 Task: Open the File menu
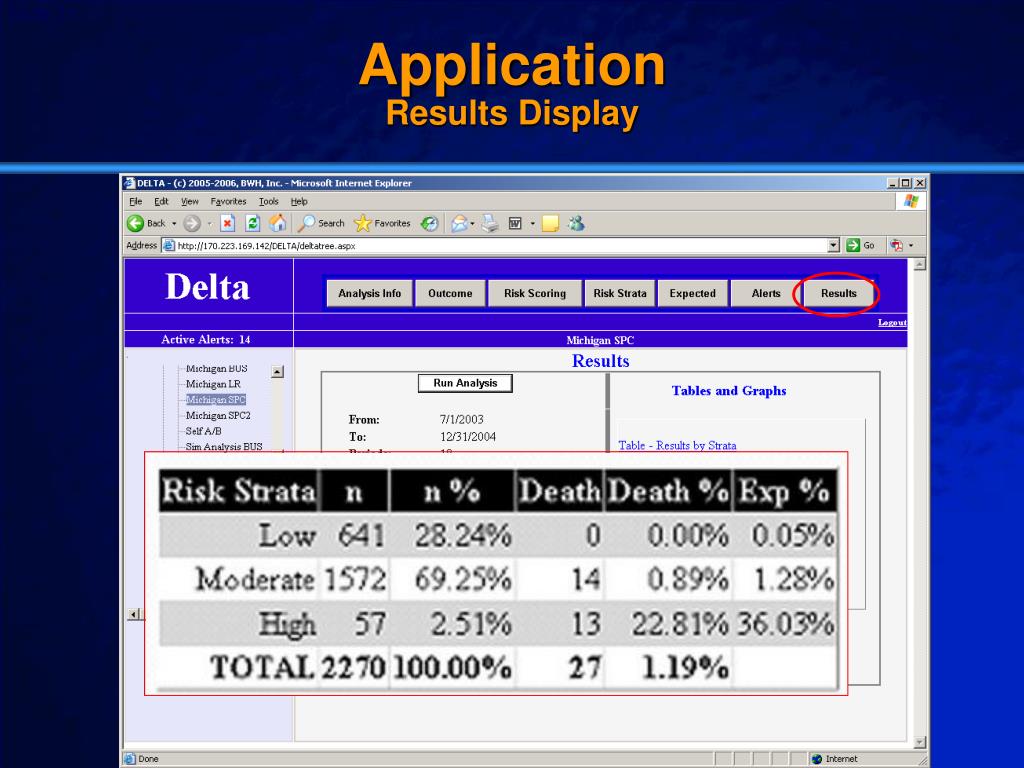pos(135,201)
